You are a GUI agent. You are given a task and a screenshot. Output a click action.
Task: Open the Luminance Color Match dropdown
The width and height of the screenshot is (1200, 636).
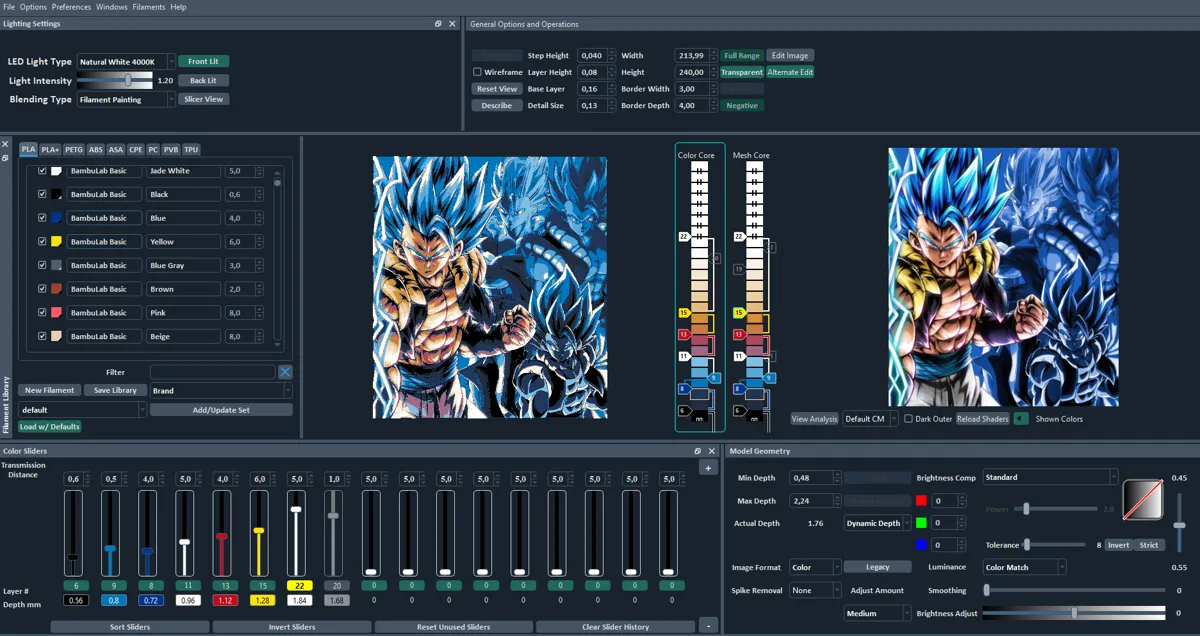[x=1024, y=567]
